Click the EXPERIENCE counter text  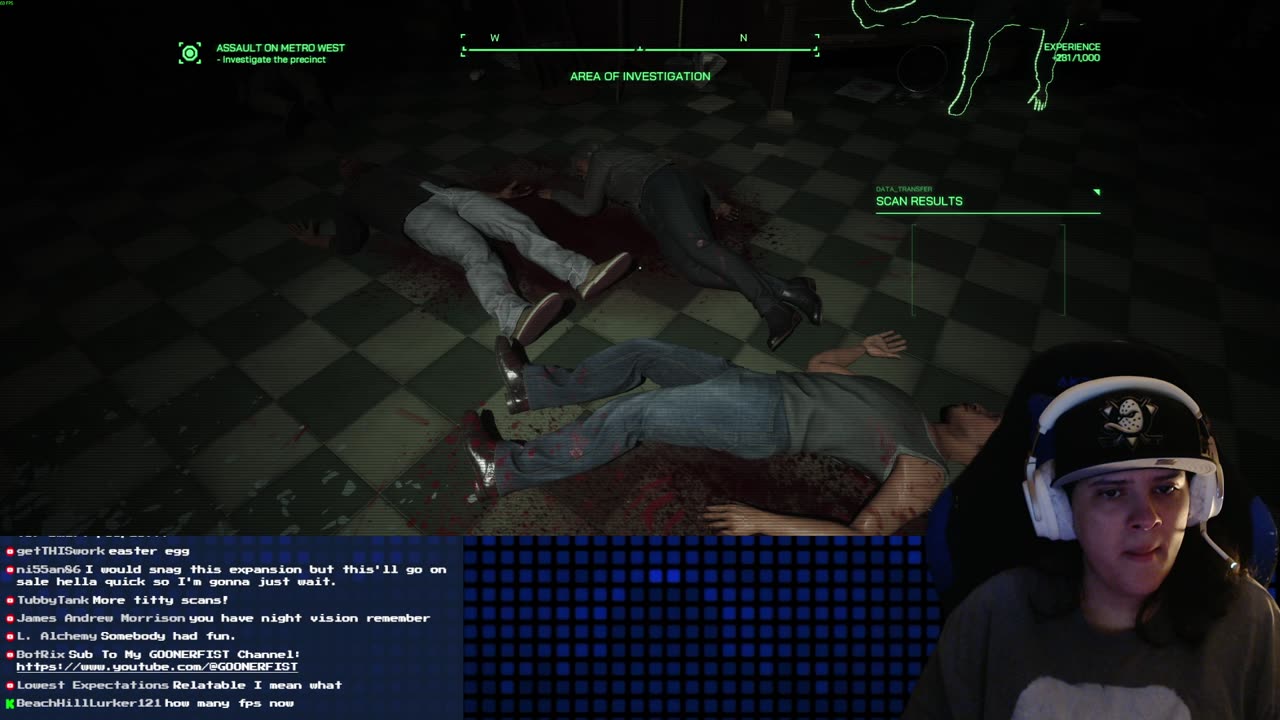click(1072, 52)
